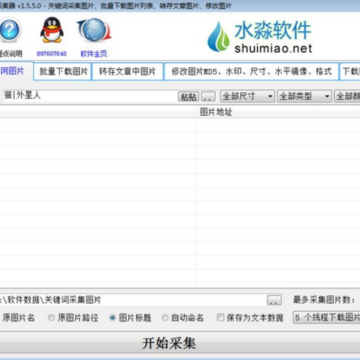Click the 最多采集图片数 label
The image size is (360, 360).
click(x=324, y=300)
